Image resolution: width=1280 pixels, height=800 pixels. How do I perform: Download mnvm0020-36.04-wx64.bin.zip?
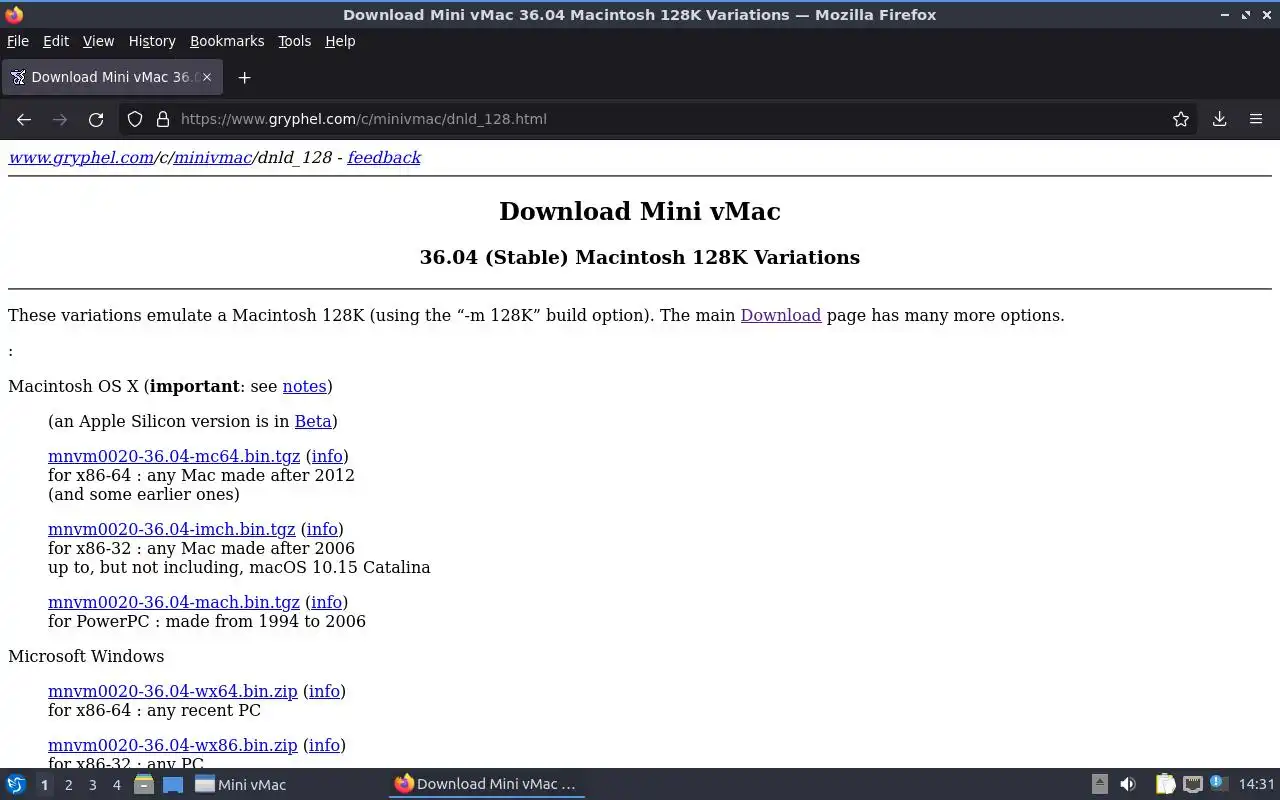173,691
